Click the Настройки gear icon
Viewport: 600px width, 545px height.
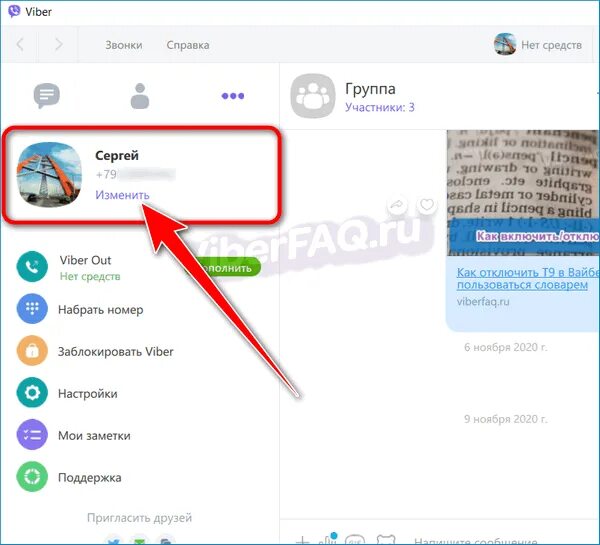point(32,393)
